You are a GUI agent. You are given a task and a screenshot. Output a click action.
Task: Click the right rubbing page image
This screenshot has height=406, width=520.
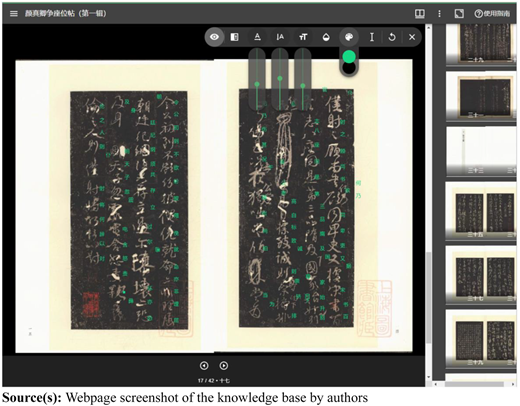coord(296,208)
